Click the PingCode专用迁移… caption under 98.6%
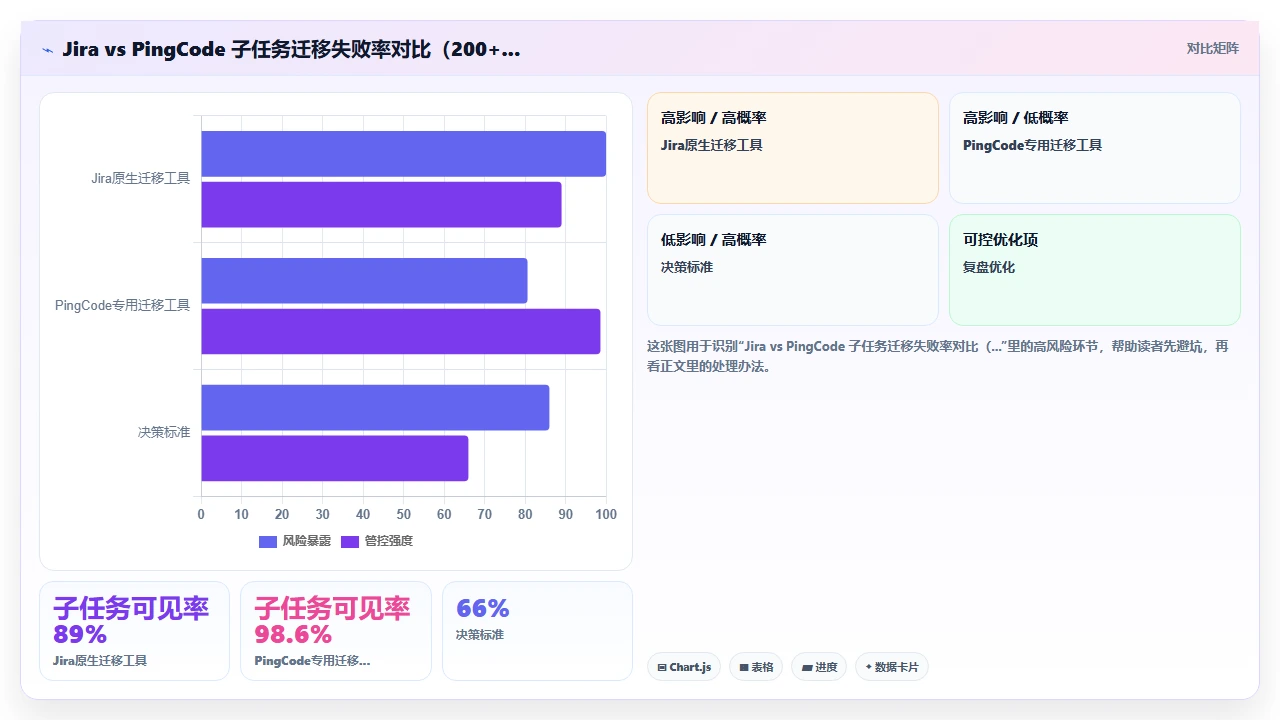The image size is (1280, 720). (x=313, y=661)
